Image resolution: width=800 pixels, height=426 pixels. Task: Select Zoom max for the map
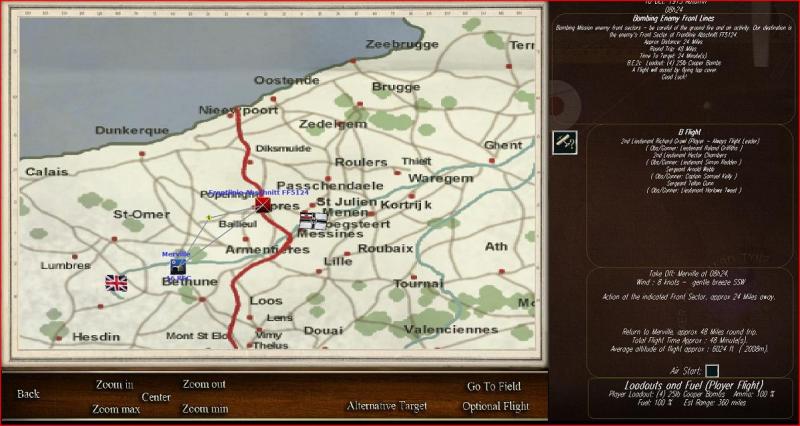click(116, 409)
